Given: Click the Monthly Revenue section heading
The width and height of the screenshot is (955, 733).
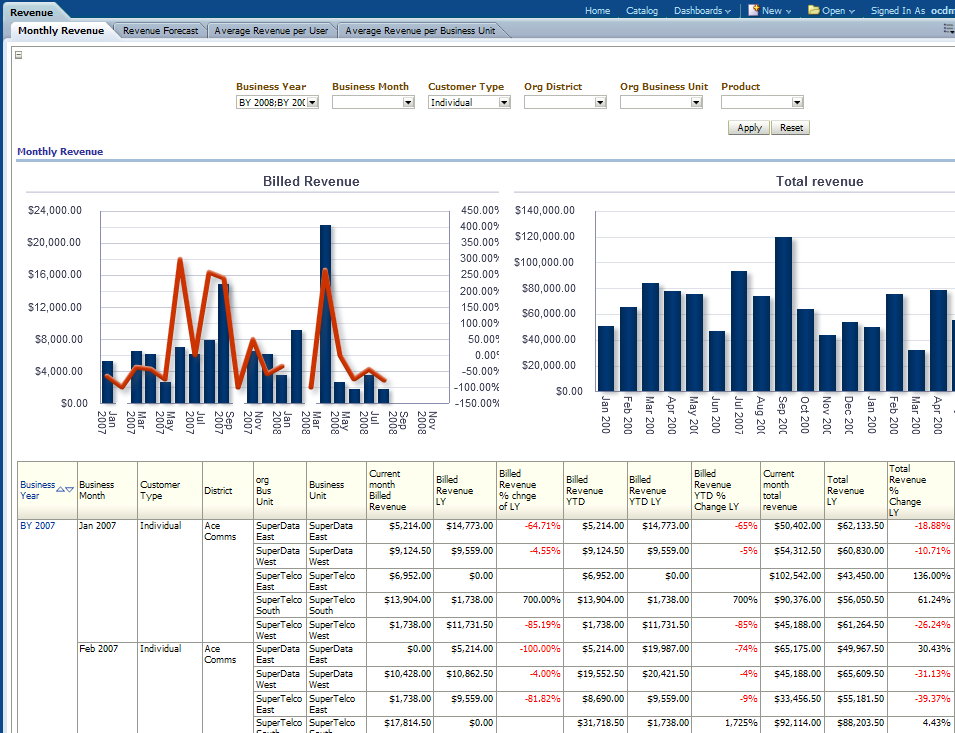Looking at the screenshot, I should 60,152.
